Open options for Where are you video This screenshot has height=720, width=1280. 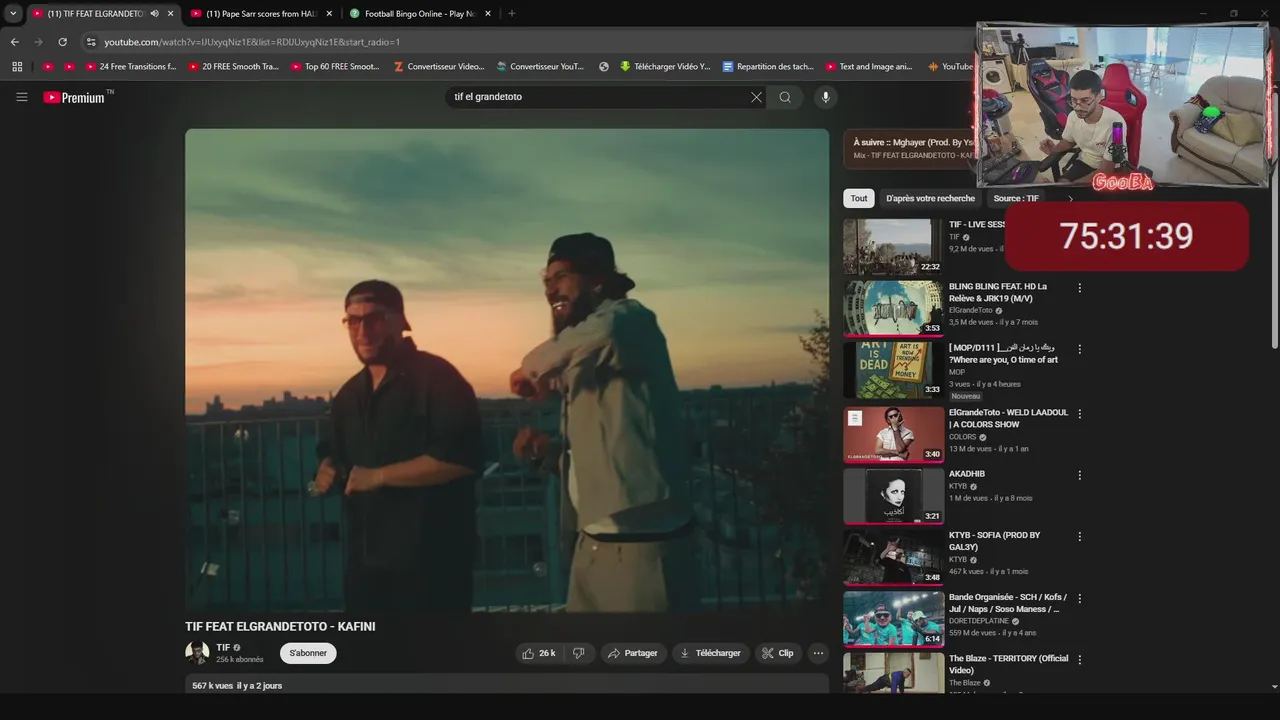point(1079,349)
